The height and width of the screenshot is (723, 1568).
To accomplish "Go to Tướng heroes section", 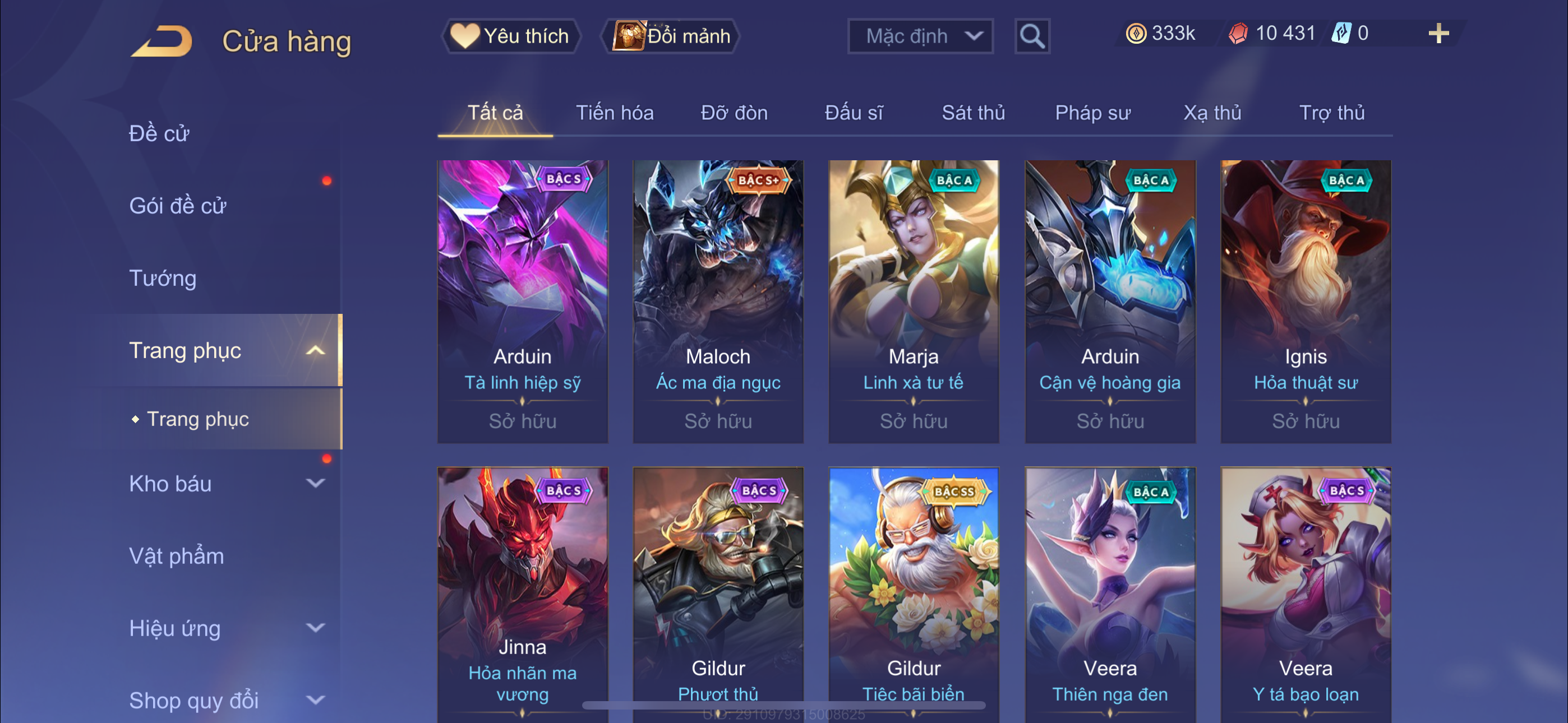I will [163, 278].
